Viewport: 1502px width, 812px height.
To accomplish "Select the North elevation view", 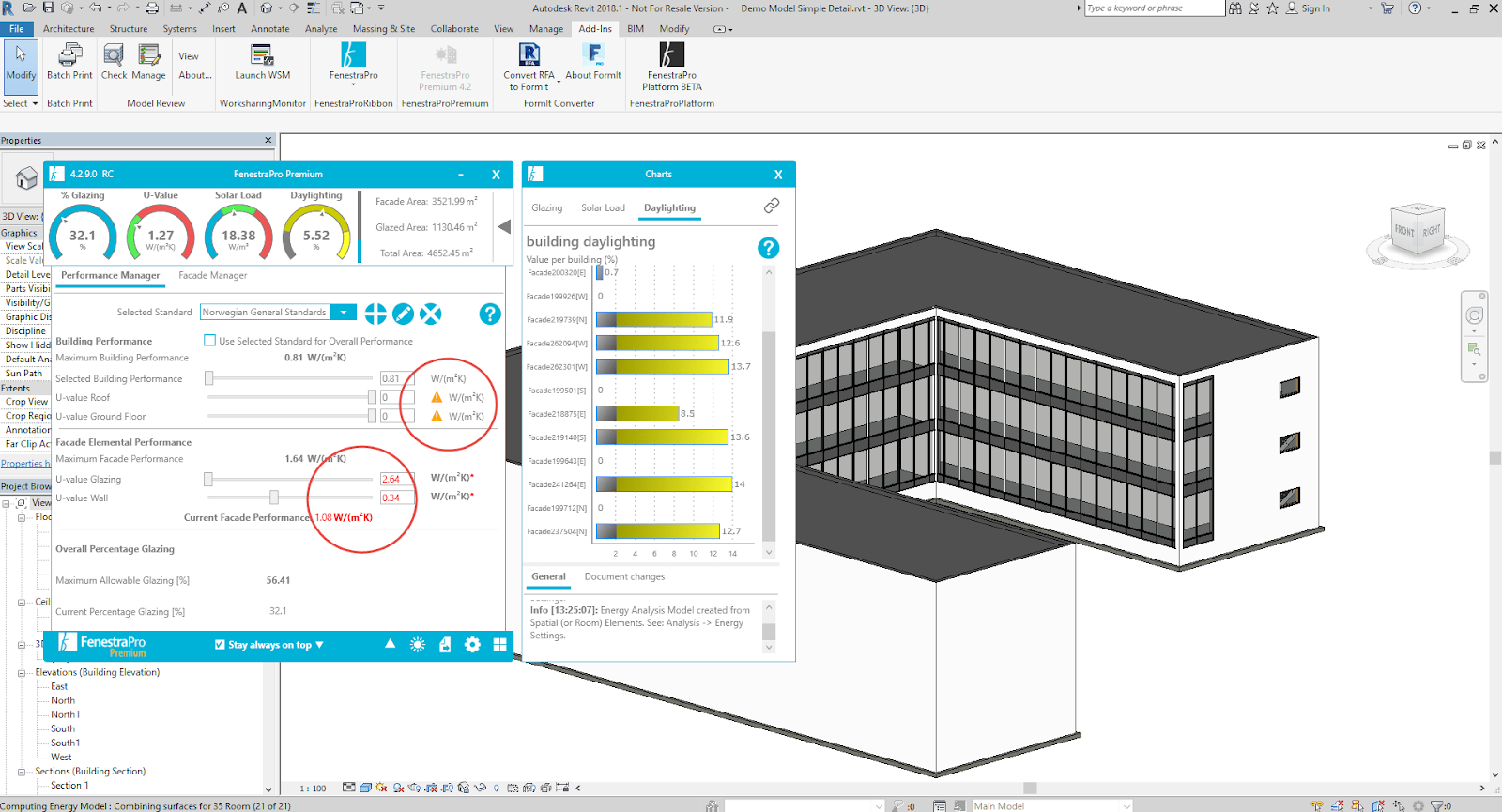I will tap(63, 701).
